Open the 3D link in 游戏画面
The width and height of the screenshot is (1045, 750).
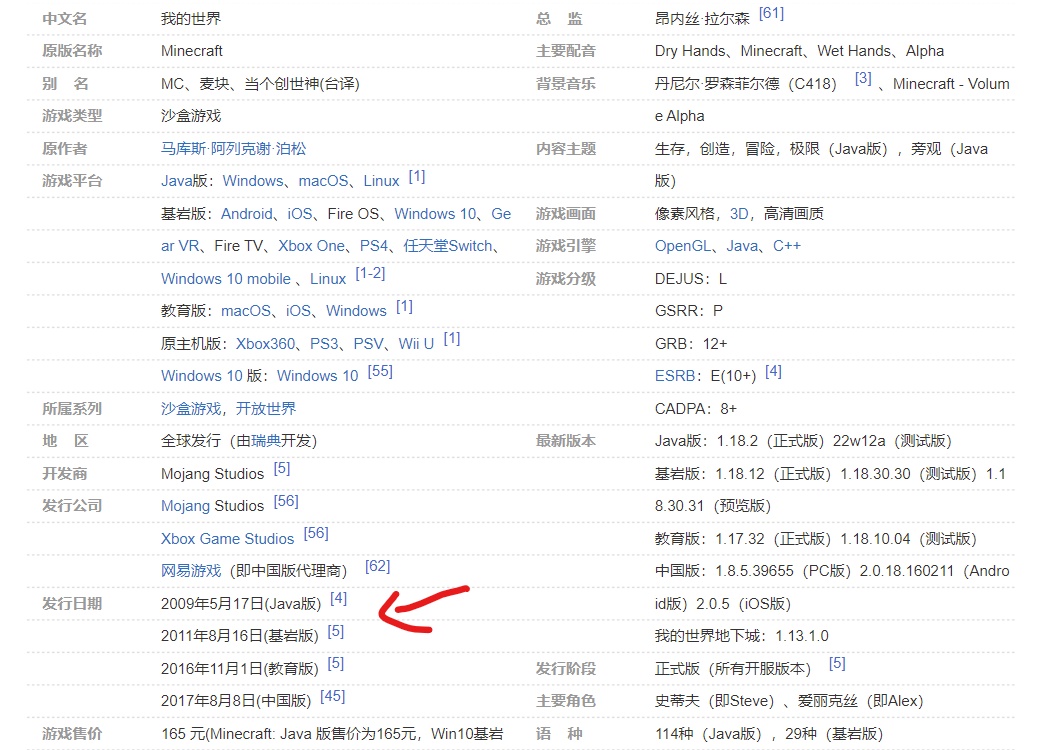tap(739, 214)
